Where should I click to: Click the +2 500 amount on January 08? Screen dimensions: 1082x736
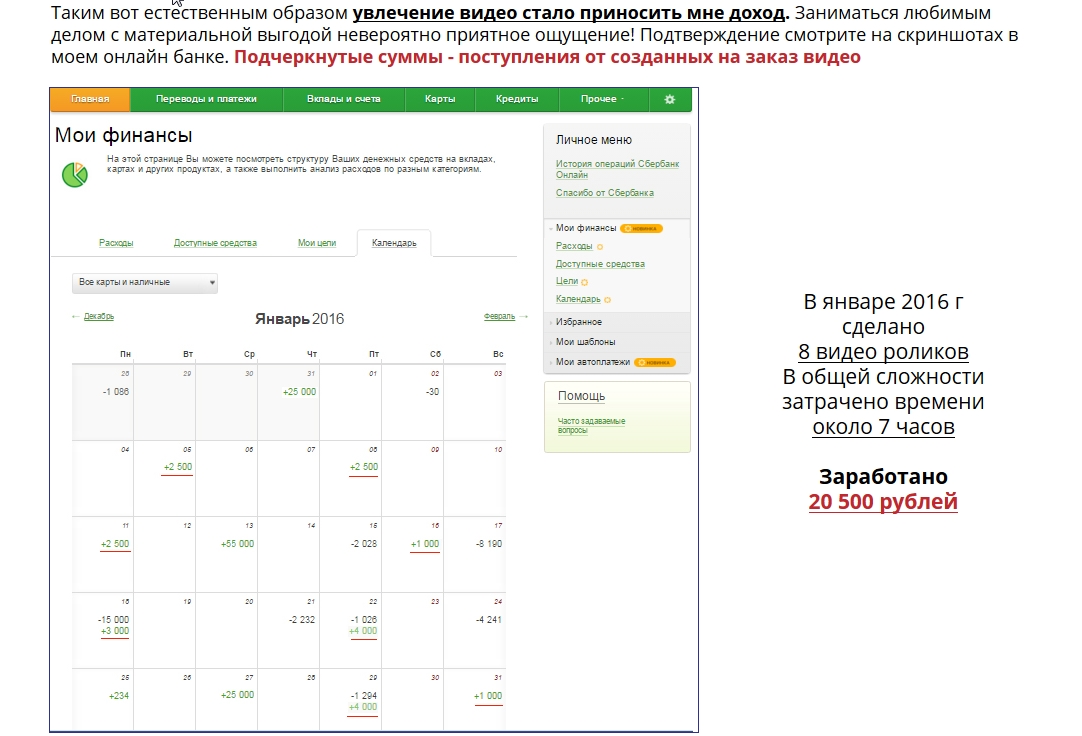tap(364, 467)
